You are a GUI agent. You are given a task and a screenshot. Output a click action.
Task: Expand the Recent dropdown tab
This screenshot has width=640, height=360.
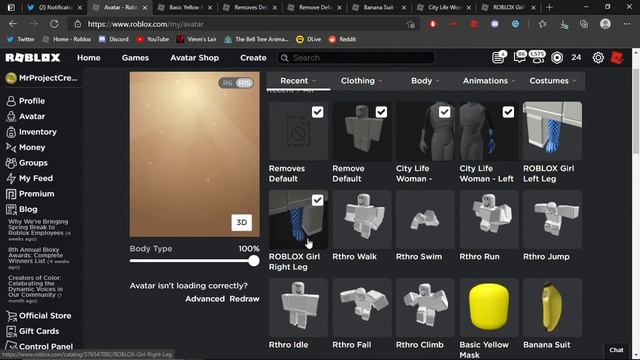(x=298, y=81)
